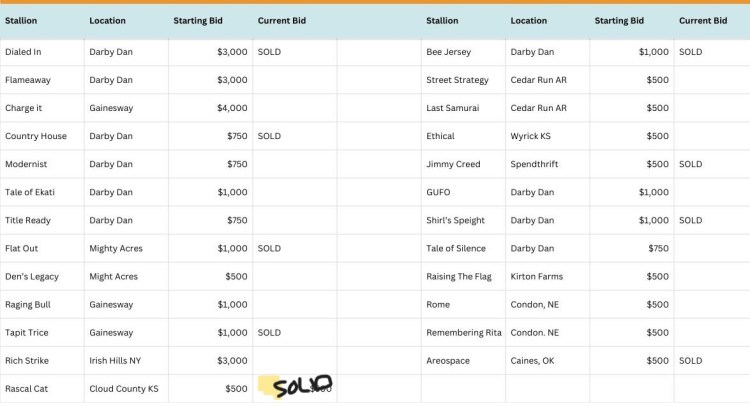Select the Flameaway stallion name
Image resolution: width=750 pixels, height=407 pixels.
pyautogui.click(x=27, y=80)
